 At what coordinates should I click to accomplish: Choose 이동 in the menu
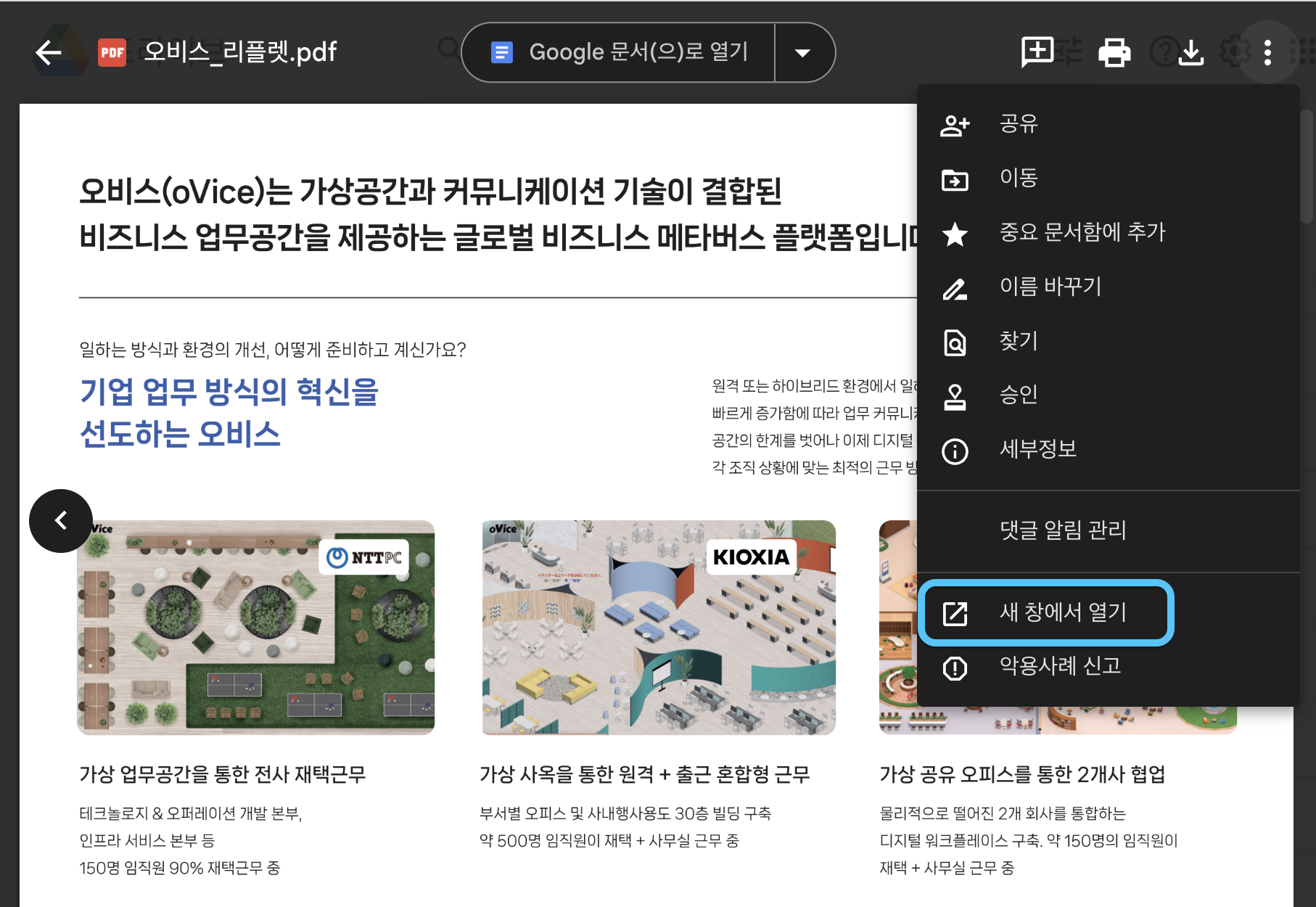(x=1108, y=178)
